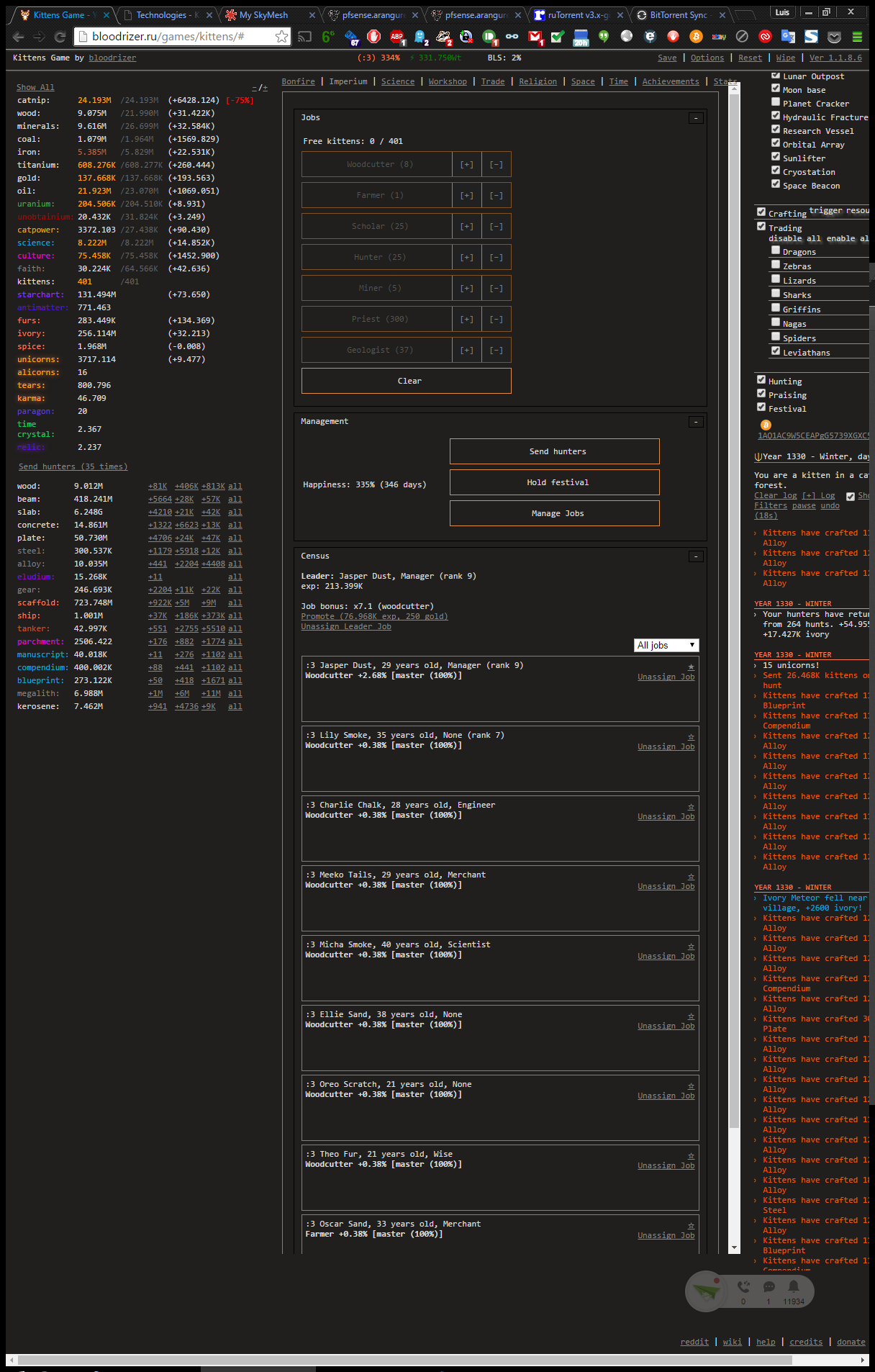Click the horizontal scrollbar at page bottom
Screen dimensions: 875x1372
(x=403, y=1360)
